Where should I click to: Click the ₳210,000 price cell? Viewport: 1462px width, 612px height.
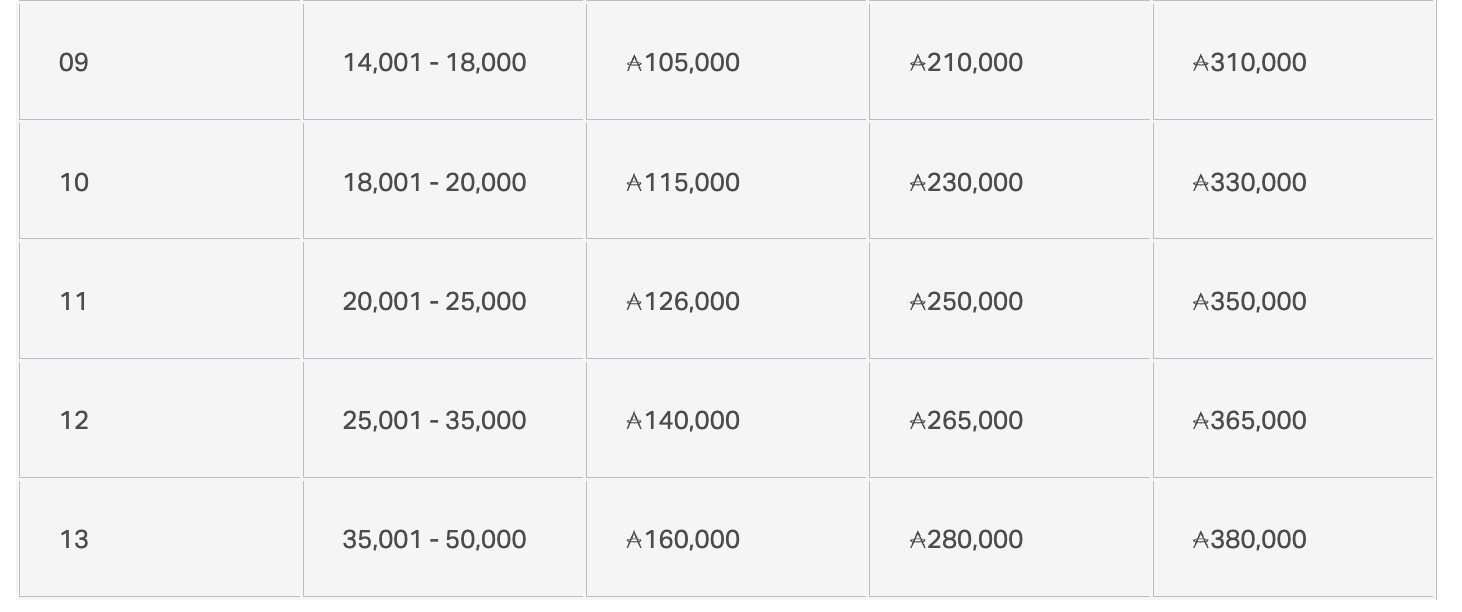coord(966,63)
